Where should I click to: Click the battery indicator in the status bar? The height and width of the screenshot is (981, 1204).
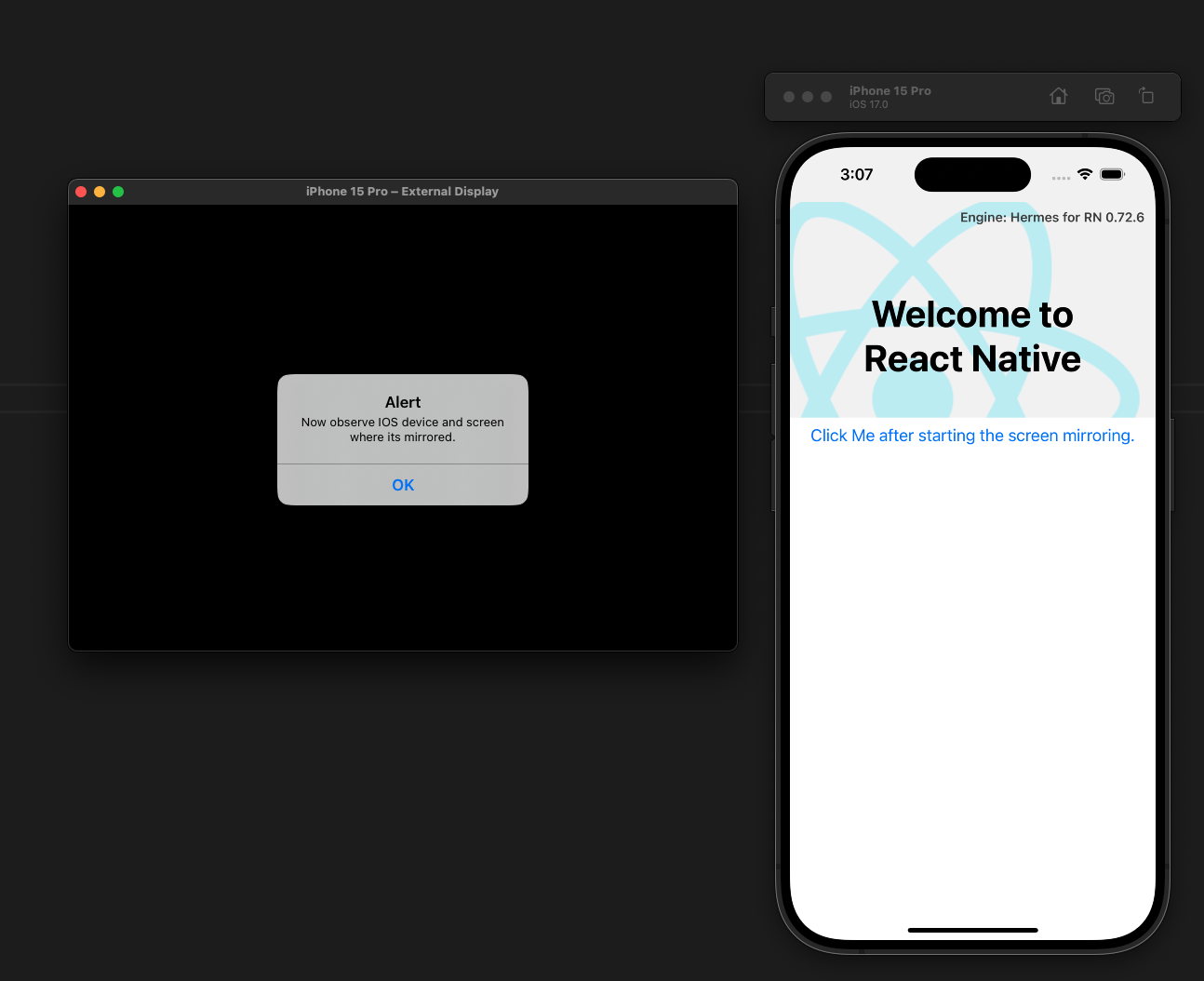click(1113, 174)
